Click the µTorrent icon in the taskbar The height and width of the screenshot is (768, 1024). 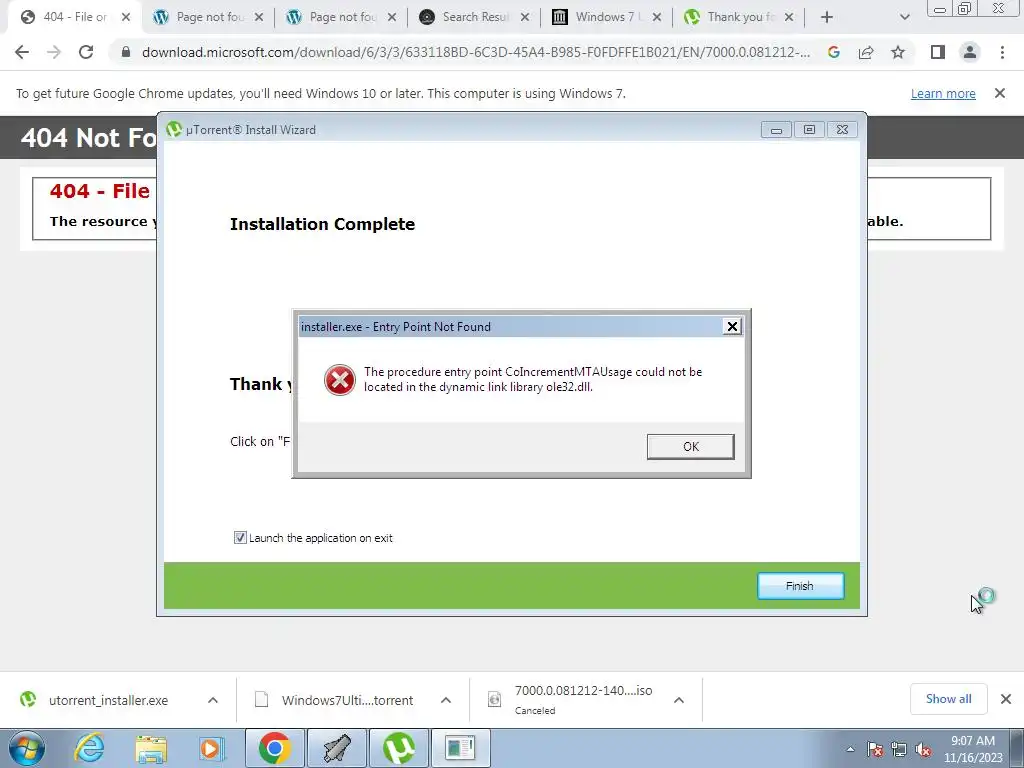[398, 748]
